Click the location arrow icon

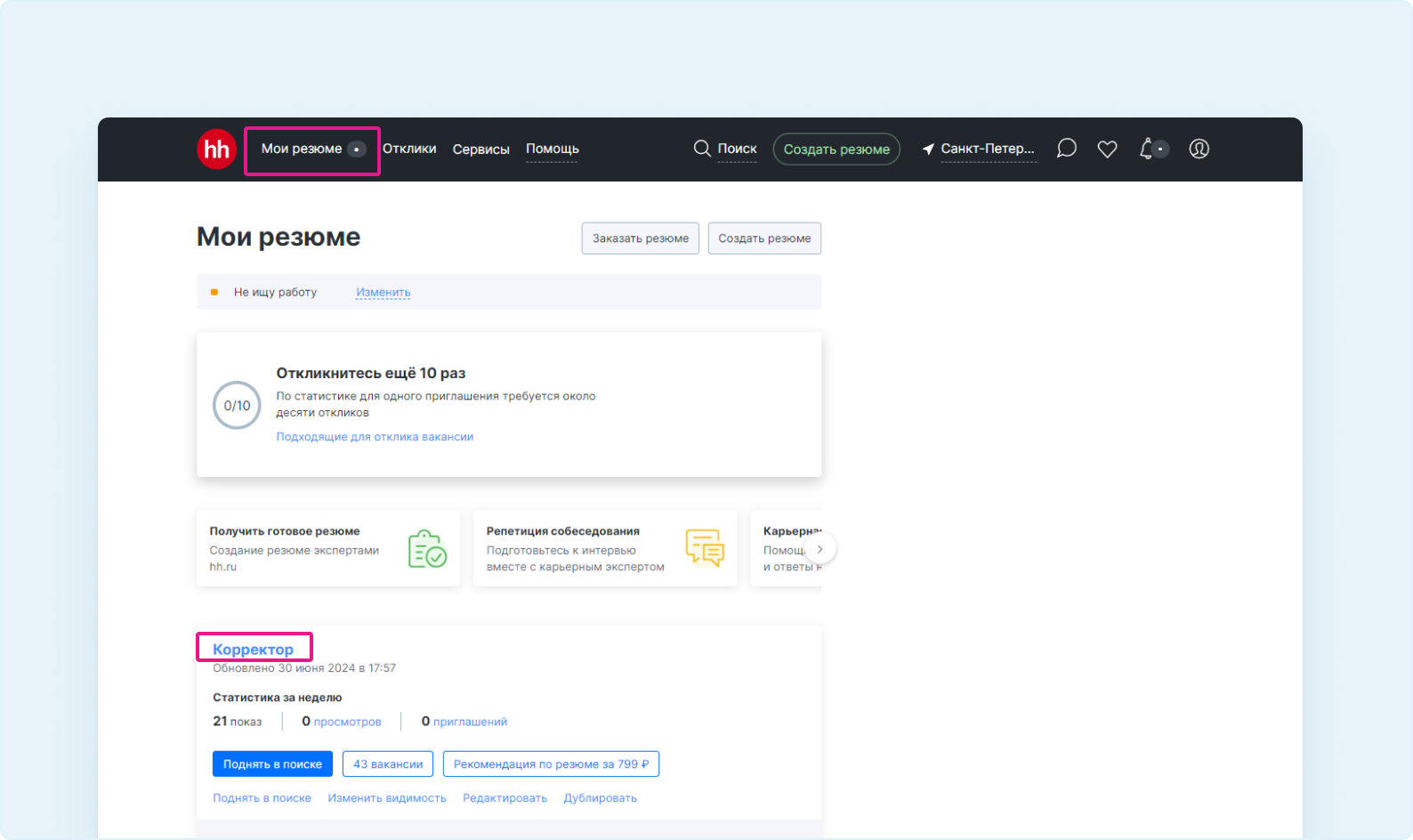pos(928,149)
